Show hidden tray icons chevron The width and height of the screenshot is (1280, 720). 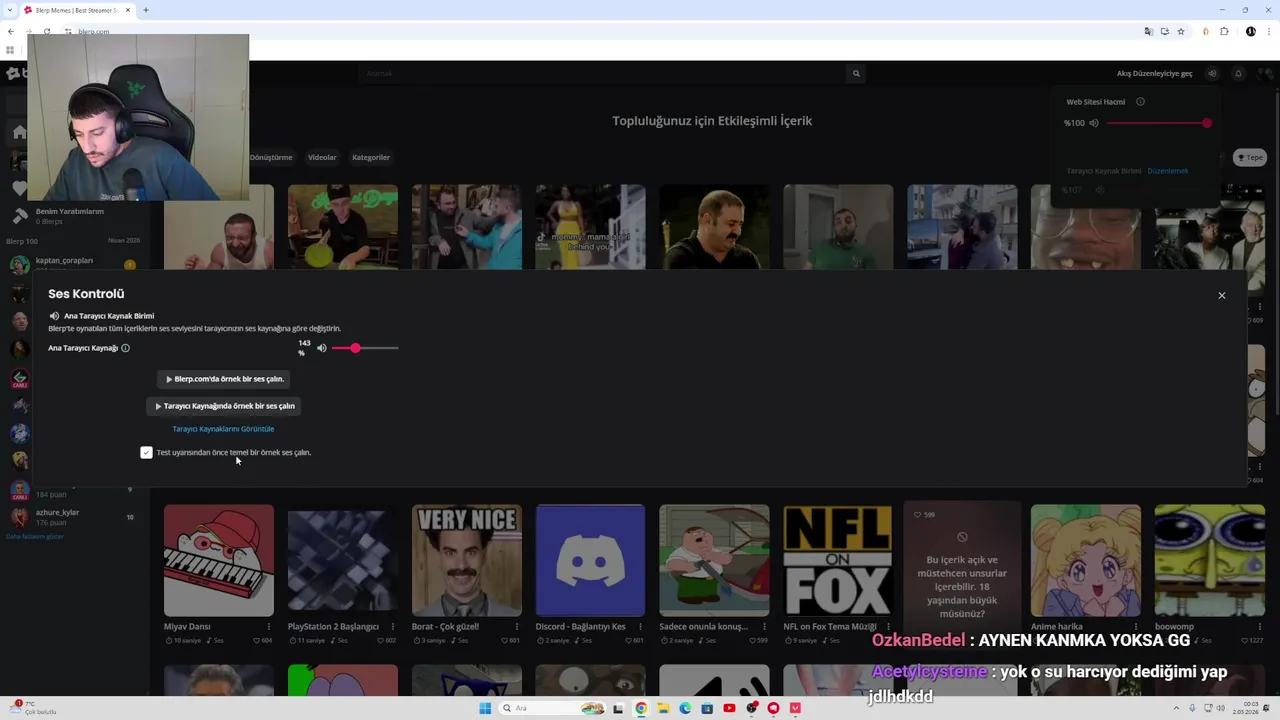point(1176,708)
